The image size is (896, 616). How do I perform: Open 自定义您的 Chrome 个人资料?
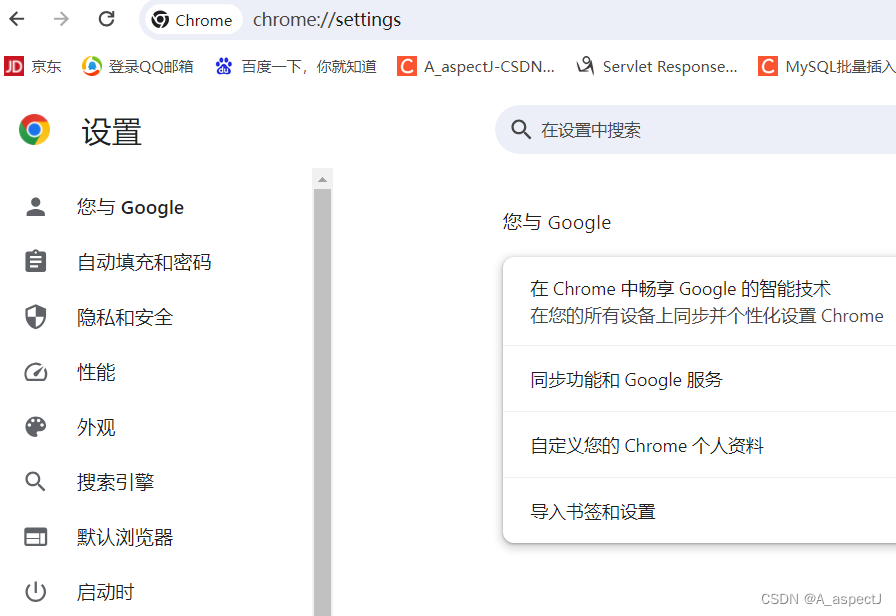[x=699, y=445]
